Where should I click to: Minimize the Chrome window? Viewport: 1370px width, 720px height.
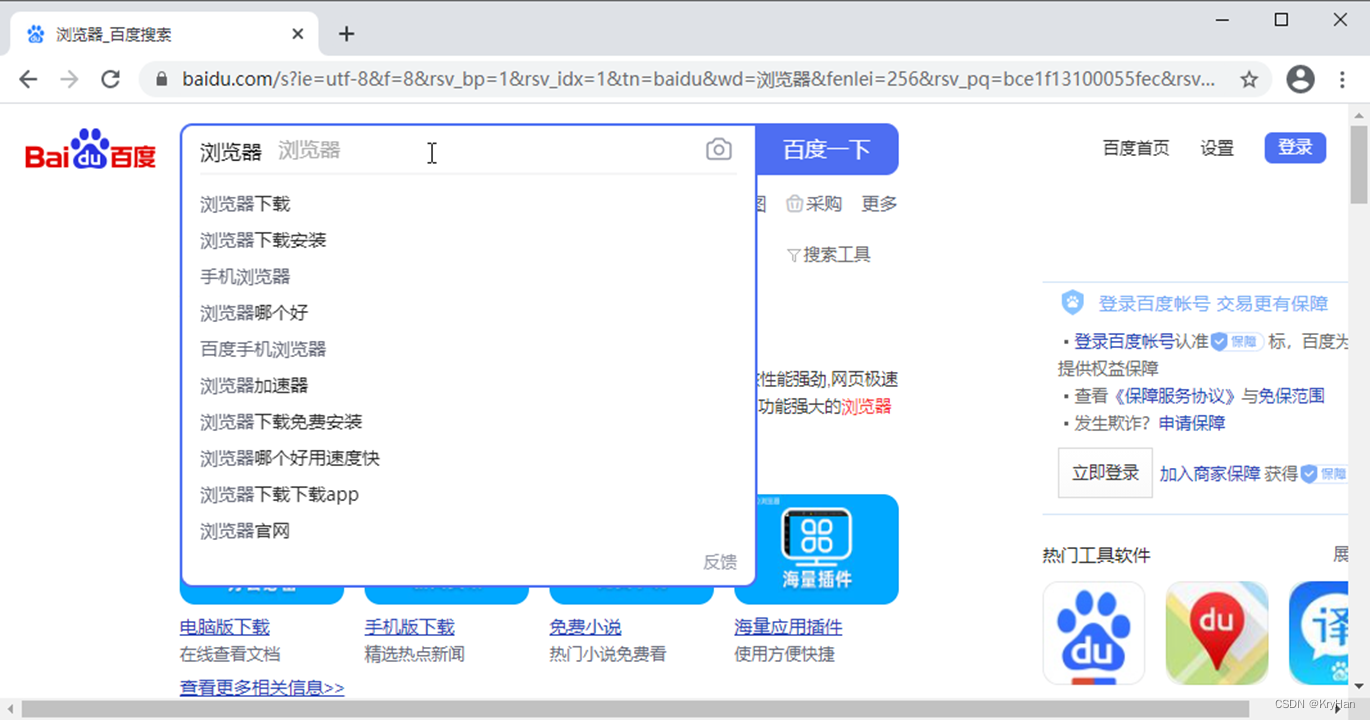[1222, 20]
